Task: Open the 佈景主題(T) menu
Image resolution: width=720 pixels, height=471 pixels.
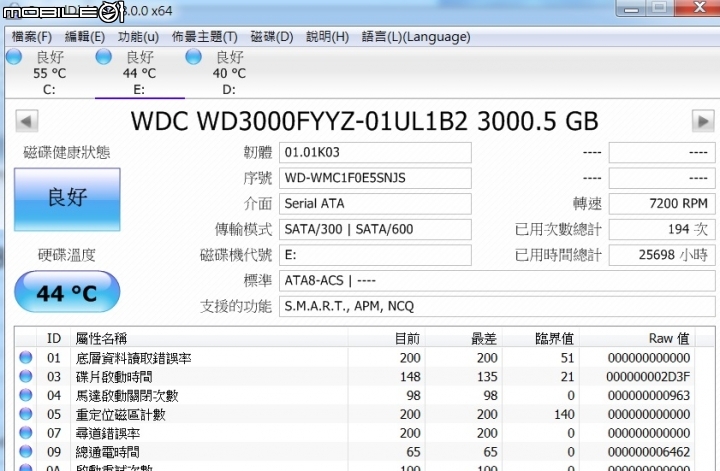Action: click(x=204, y=37)
